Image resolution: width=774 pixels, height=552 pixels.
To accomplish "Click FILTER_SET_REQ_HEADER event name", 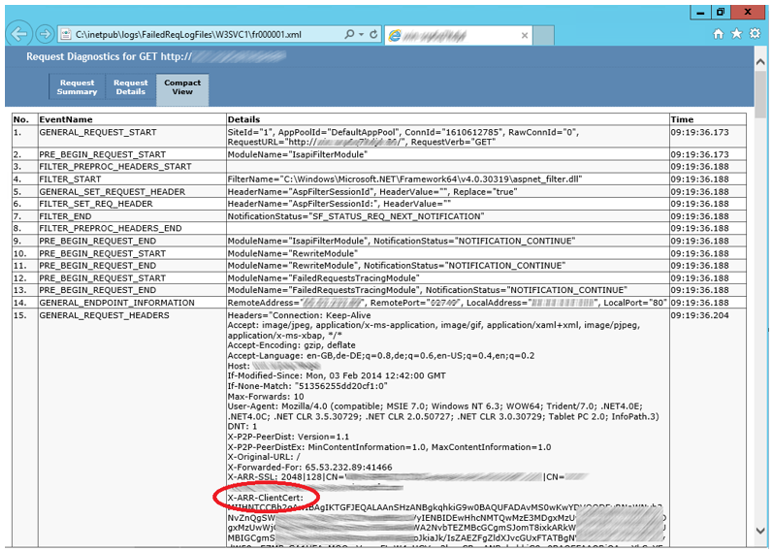I will [96, 204].
